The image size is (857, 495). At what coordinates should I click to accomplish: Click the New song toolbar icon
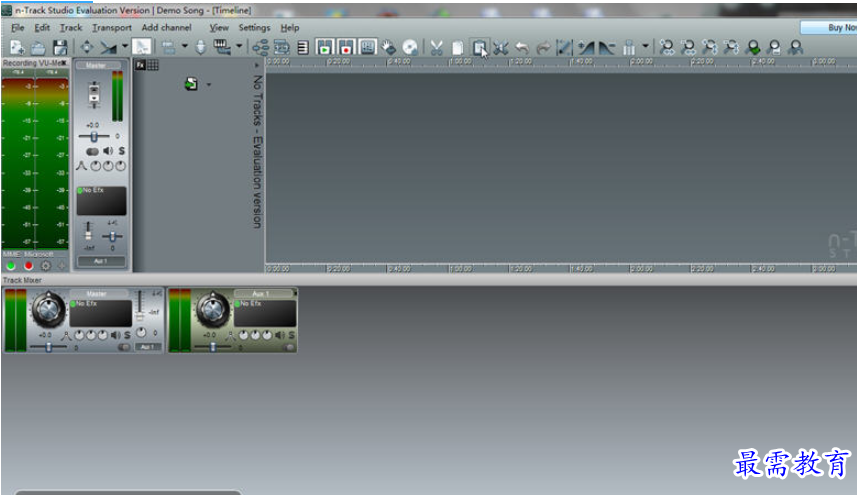pyautogui.click(x=17, y=48)
